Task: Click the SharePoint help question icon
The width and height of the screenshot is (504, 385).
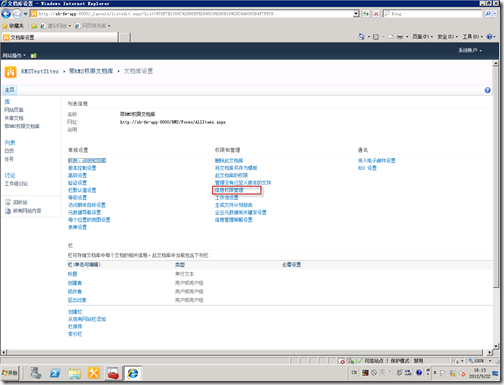Action: (487, 90)
